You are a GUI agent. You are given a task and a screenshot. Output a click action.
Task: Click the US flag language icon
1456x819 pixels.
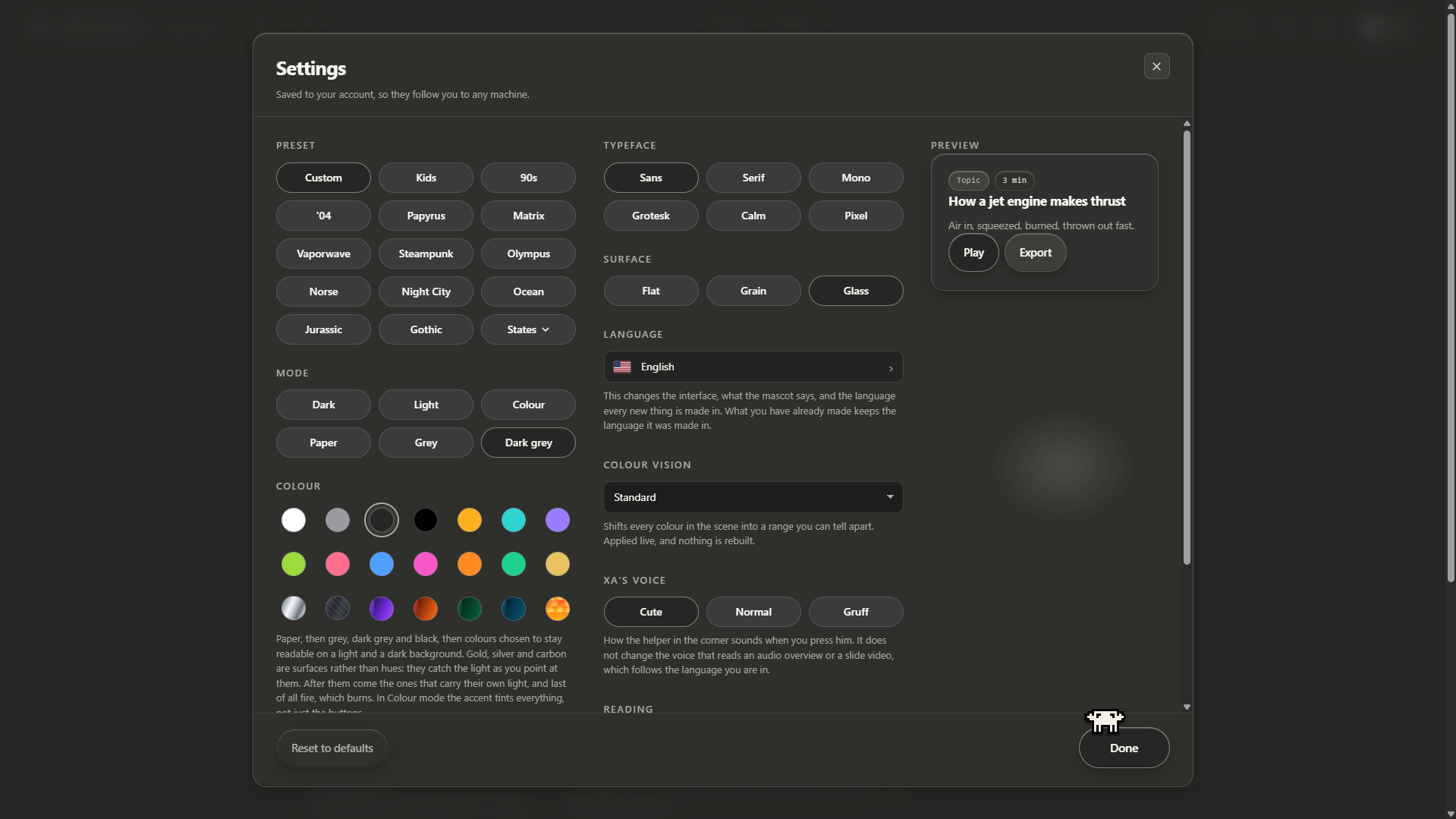point(622,367)
